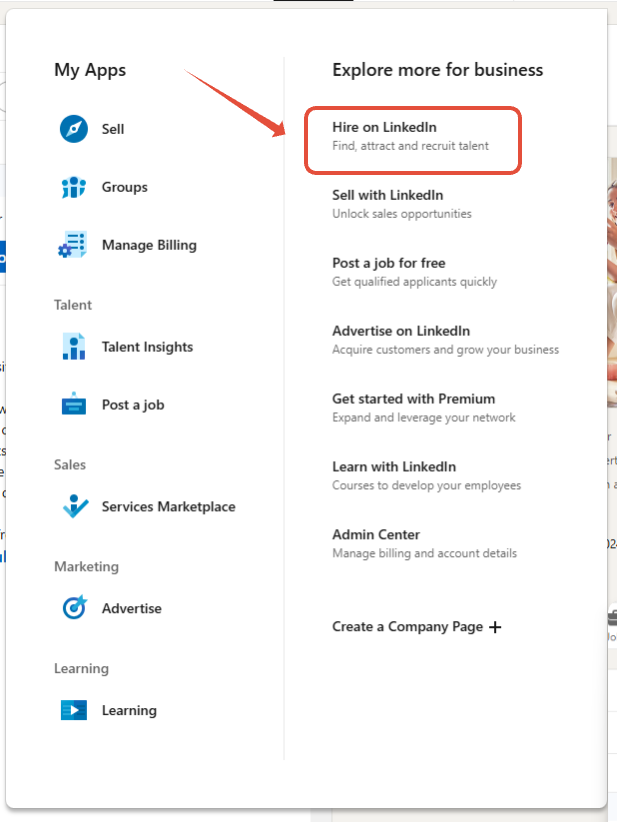
Task: Open Talent Insights label
Action: [147, 347]
